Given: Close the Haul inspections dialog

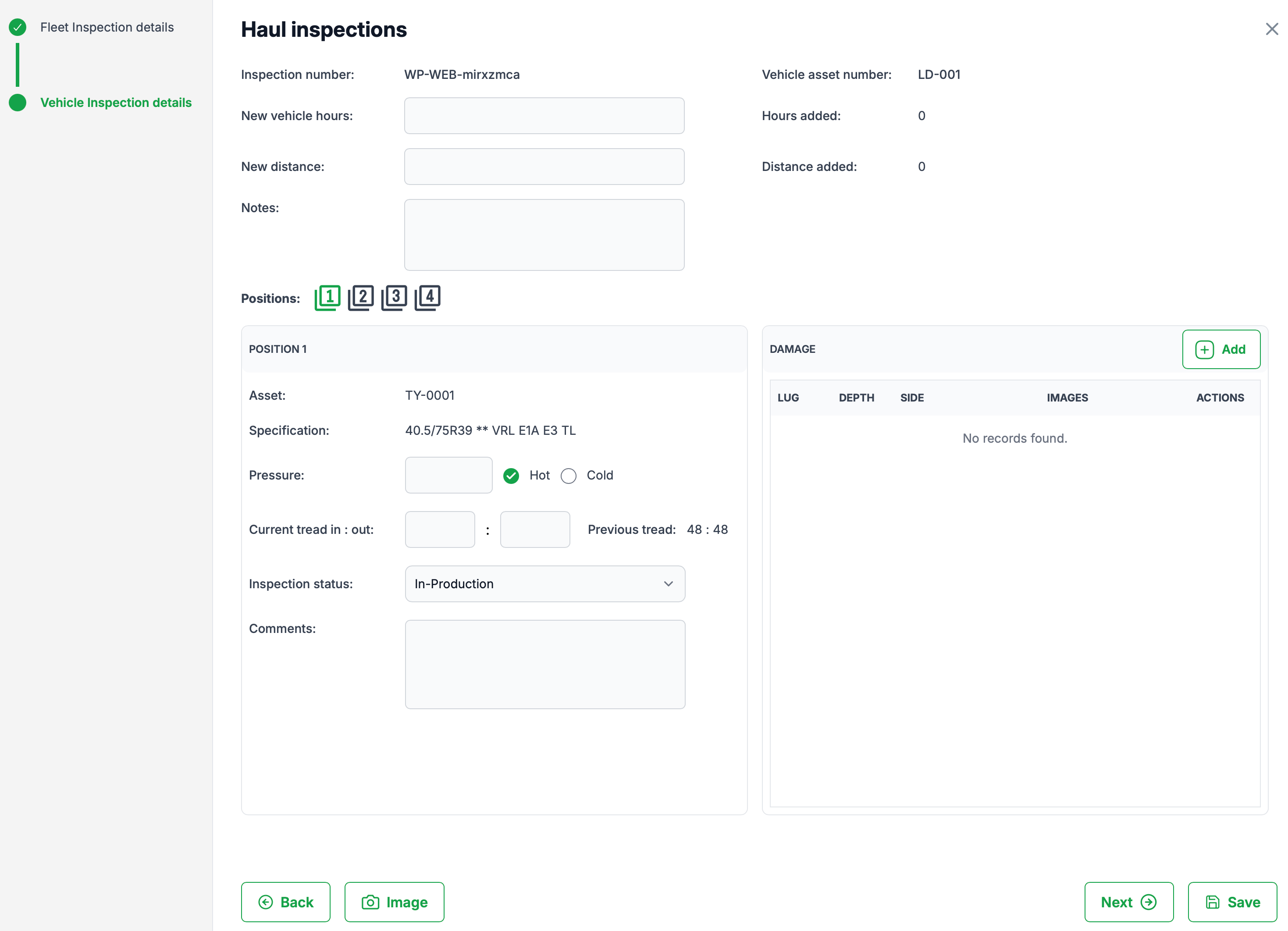Looking at the screenshot, I should click(1271, 29).
